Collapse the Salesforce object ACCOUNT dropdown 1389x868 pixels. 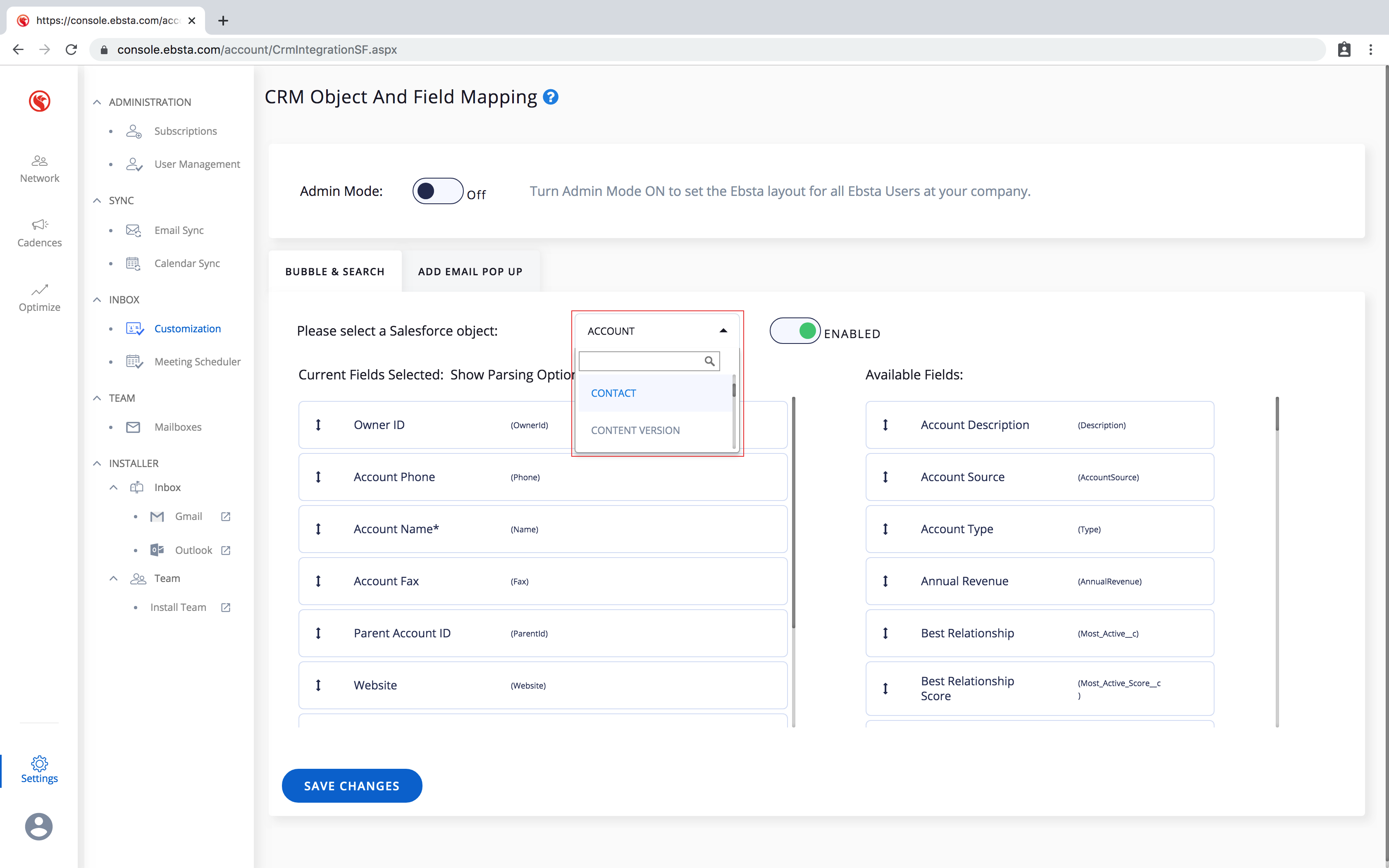723,331
